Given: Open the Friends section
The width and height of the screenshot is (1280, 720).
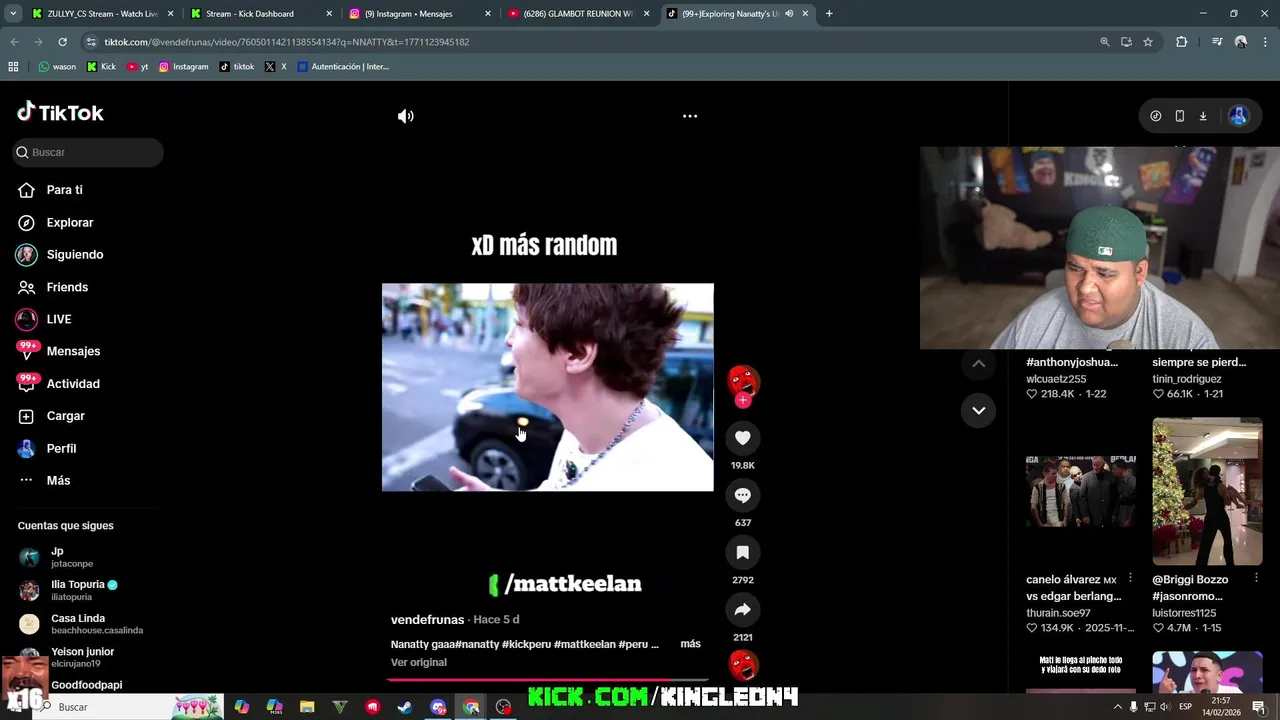Looking at the screenshot, I should point(67,287).
